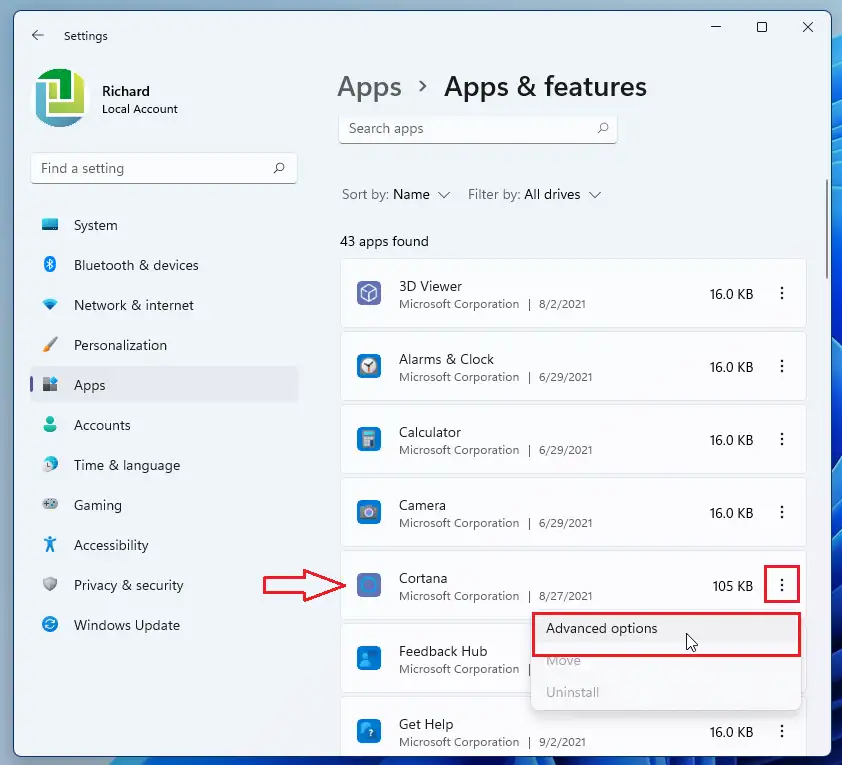Image resolution: width=842 pixels, height=765 pixels.
Task: Open more options for 3D Viewer
Action: pos(782,293)
